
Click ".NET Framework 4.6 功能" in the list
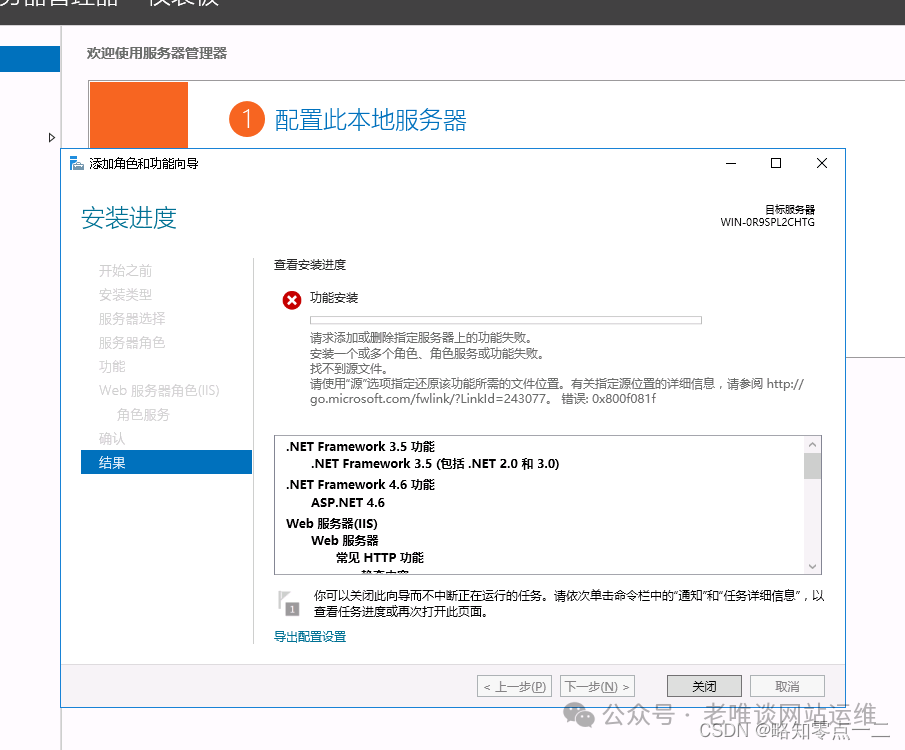360,484
